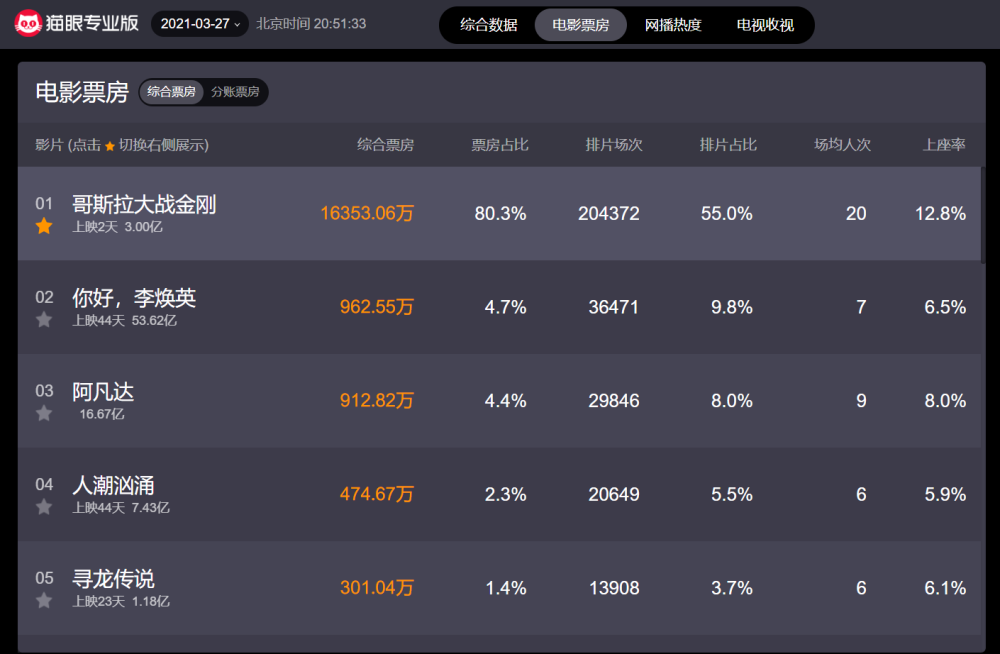Image resolution: width=1000 pixels, height=654 pixels.
Task: Click the 排片场次 column header
Action: tap(617, 144)
